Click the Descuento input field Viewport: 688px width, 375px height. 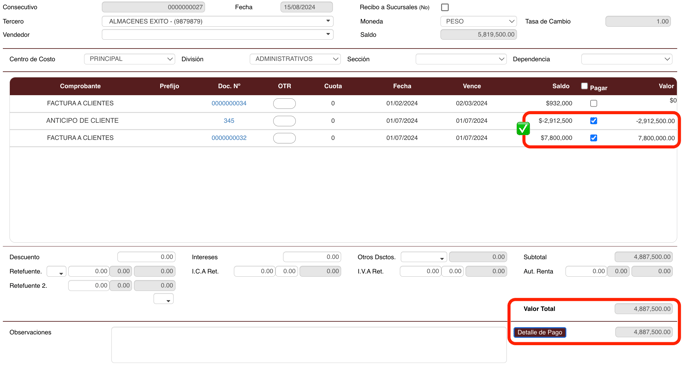146,257
